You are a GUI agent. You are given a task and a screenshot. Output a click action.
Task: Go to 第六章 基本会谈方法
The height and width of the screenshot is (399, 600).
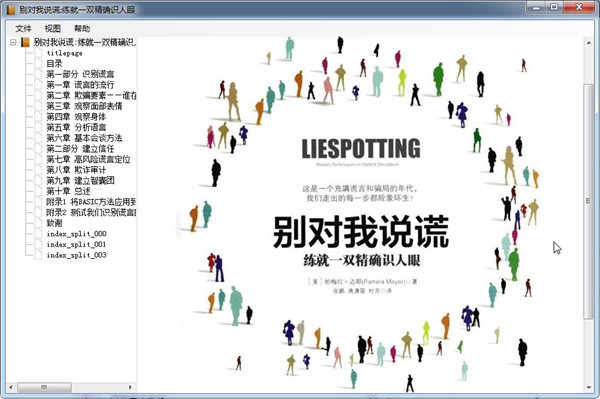84,138
